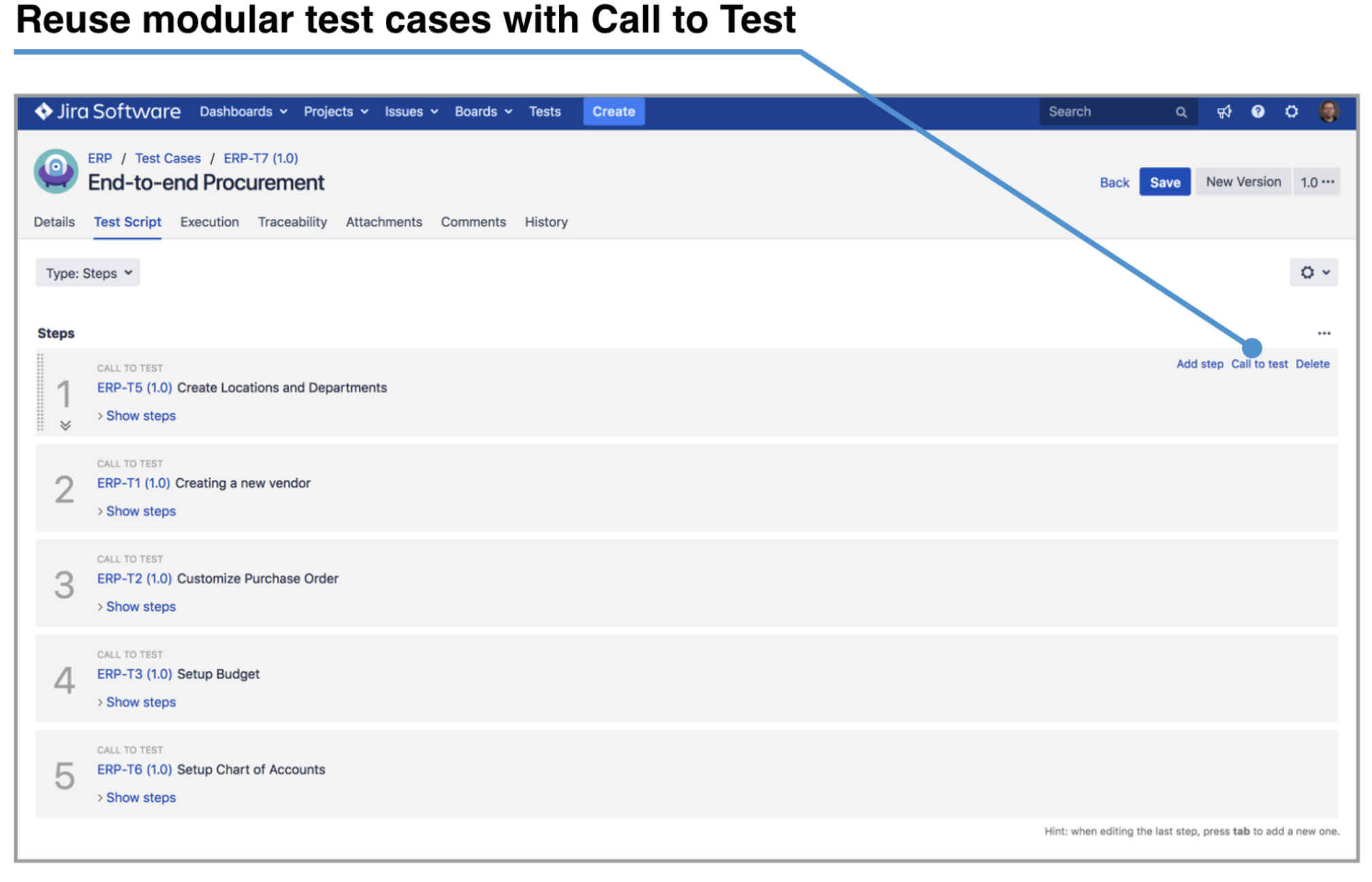Click the user profile avatar
1372x882 pixels.
tap(1329, 111)
